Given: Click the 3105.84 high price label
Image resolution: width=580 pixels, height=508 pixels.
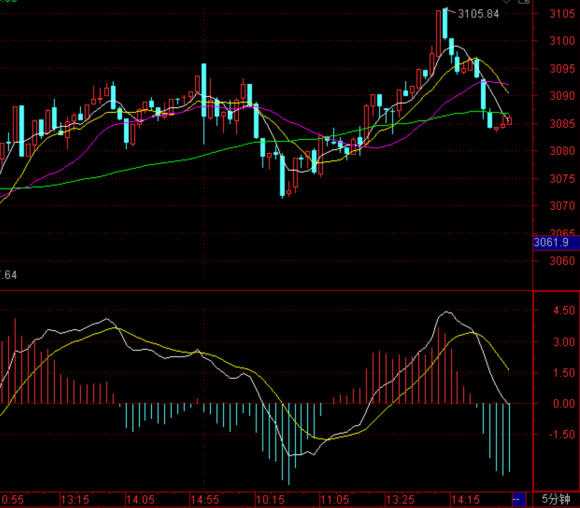Looking at the screenshot, I should (478, 14).
